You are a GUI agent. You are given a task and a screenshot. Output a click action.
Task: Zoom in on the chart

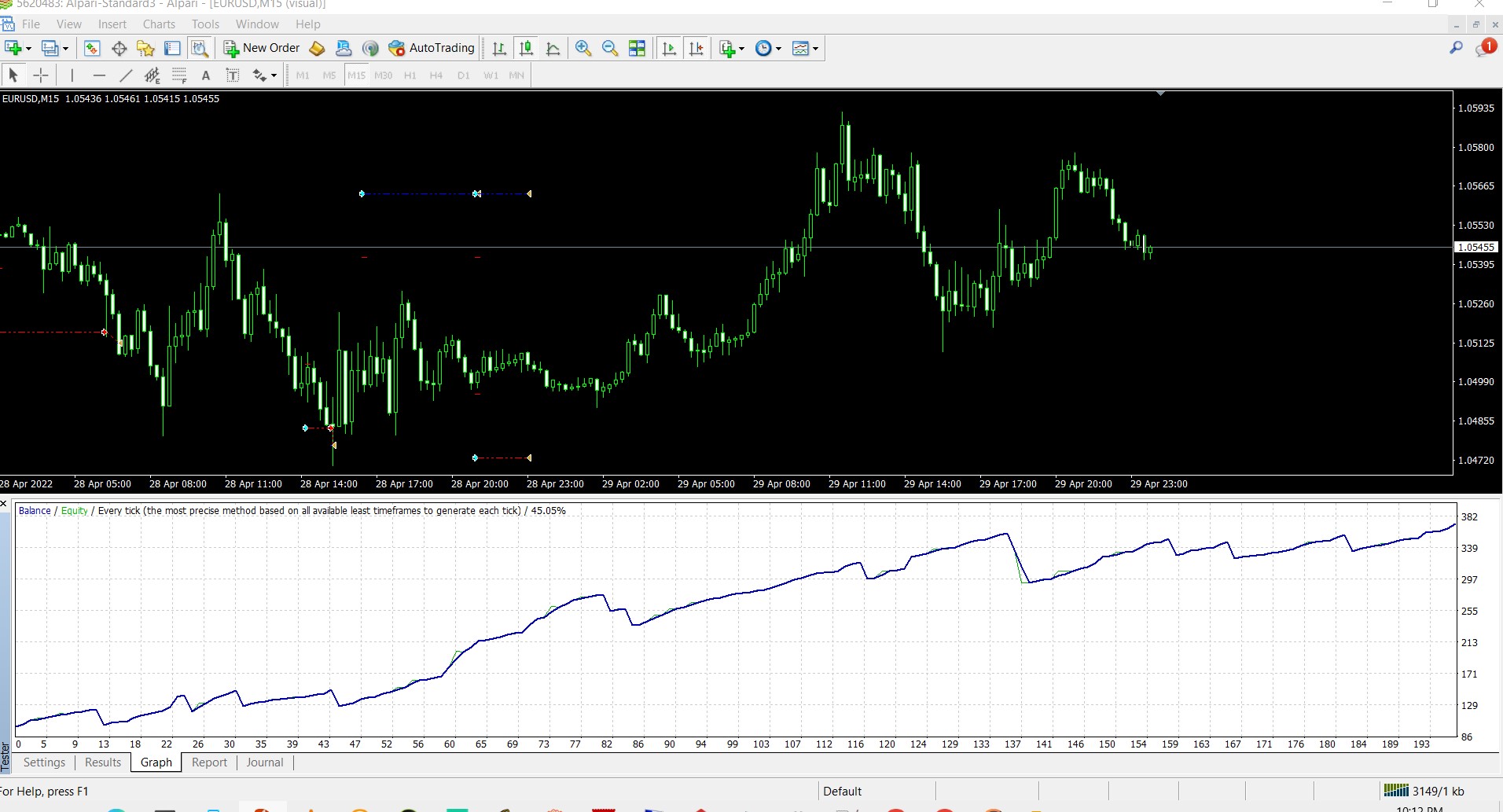pos(583,49)
